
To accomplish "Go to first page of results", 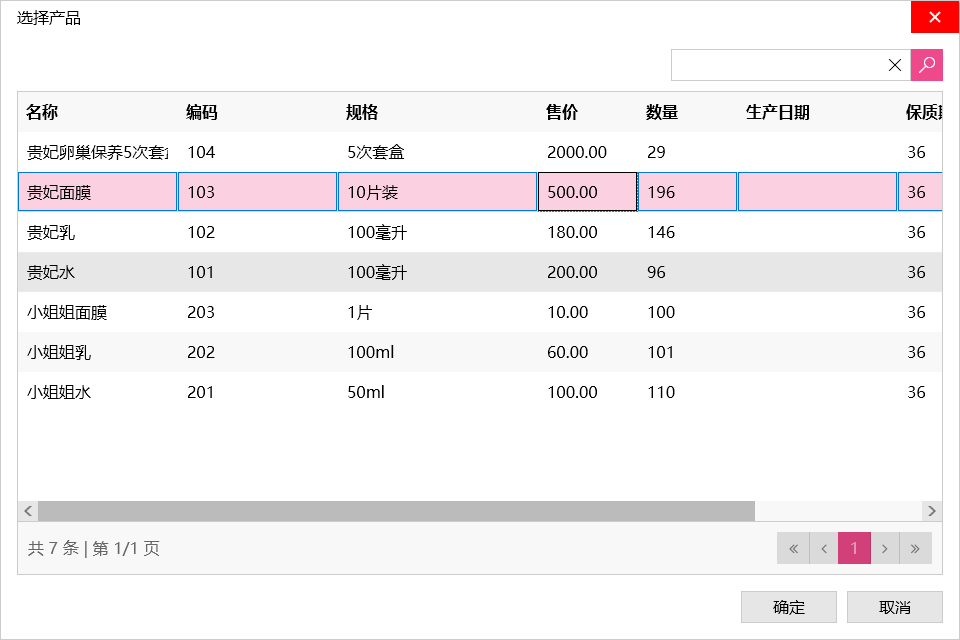I will click(x=793, y=548).
